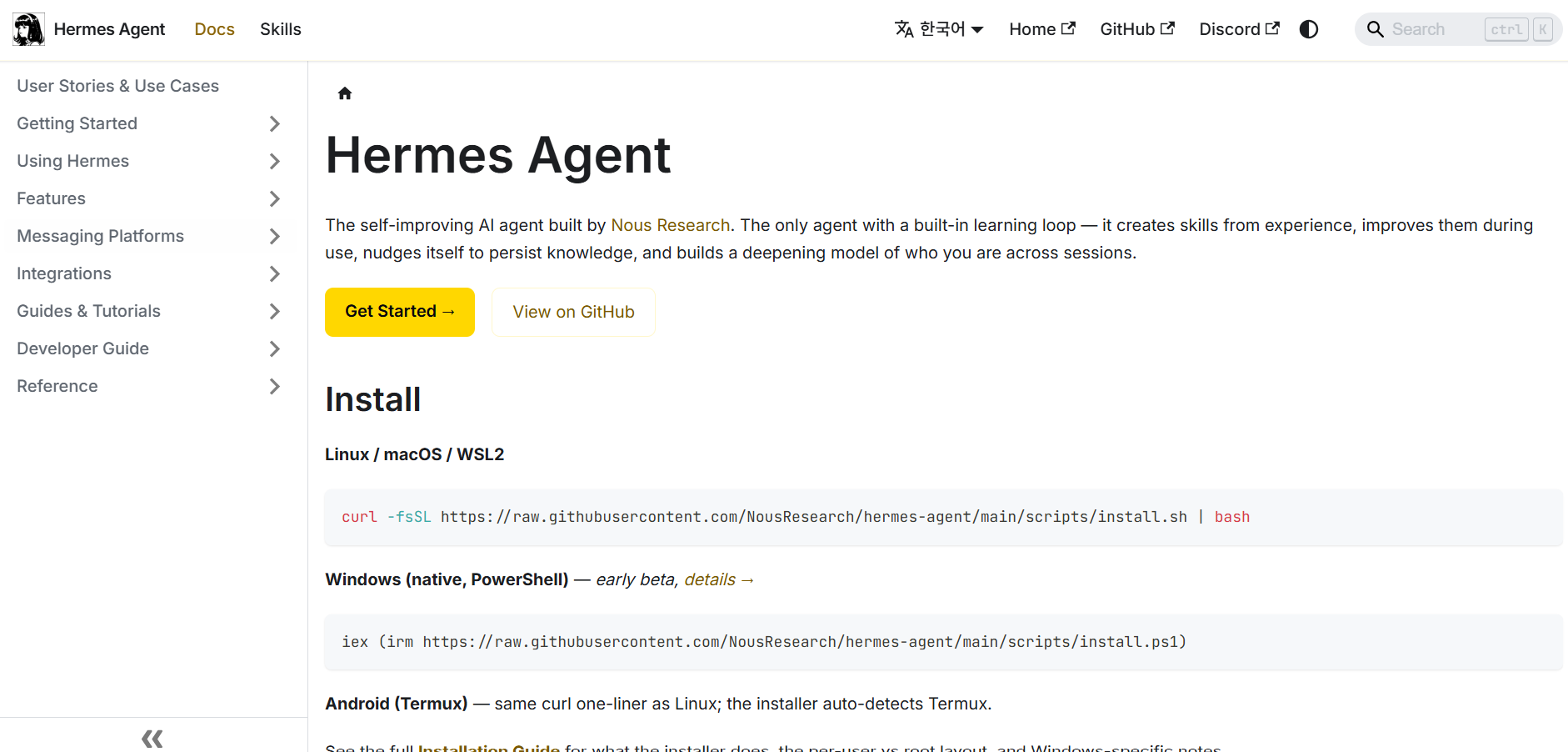The width and height of the screenshot is (1568, 752).
Task: Follow the Windows 'details →' link
Action: click(719, 579)
